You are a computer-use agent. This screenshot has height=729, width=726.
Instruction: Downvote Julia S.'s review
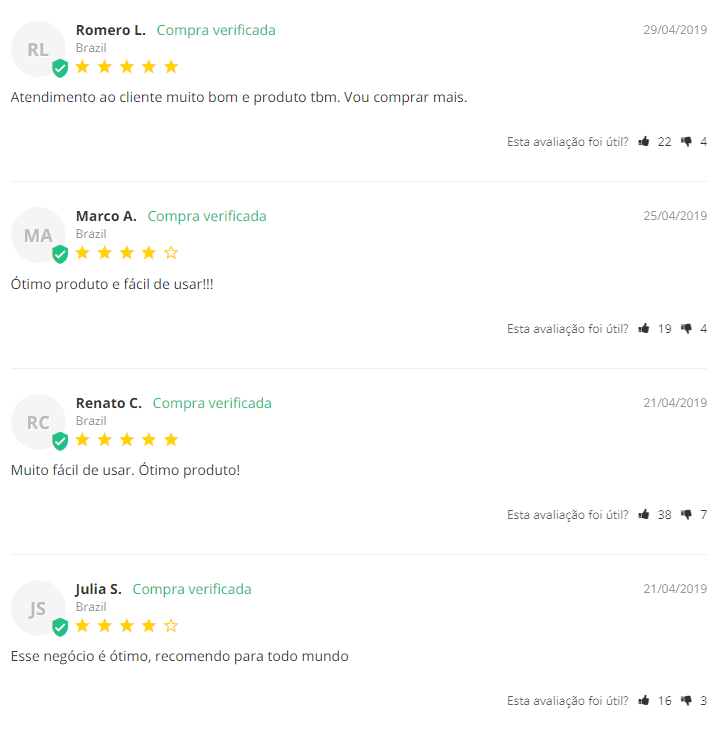[686, 701]
